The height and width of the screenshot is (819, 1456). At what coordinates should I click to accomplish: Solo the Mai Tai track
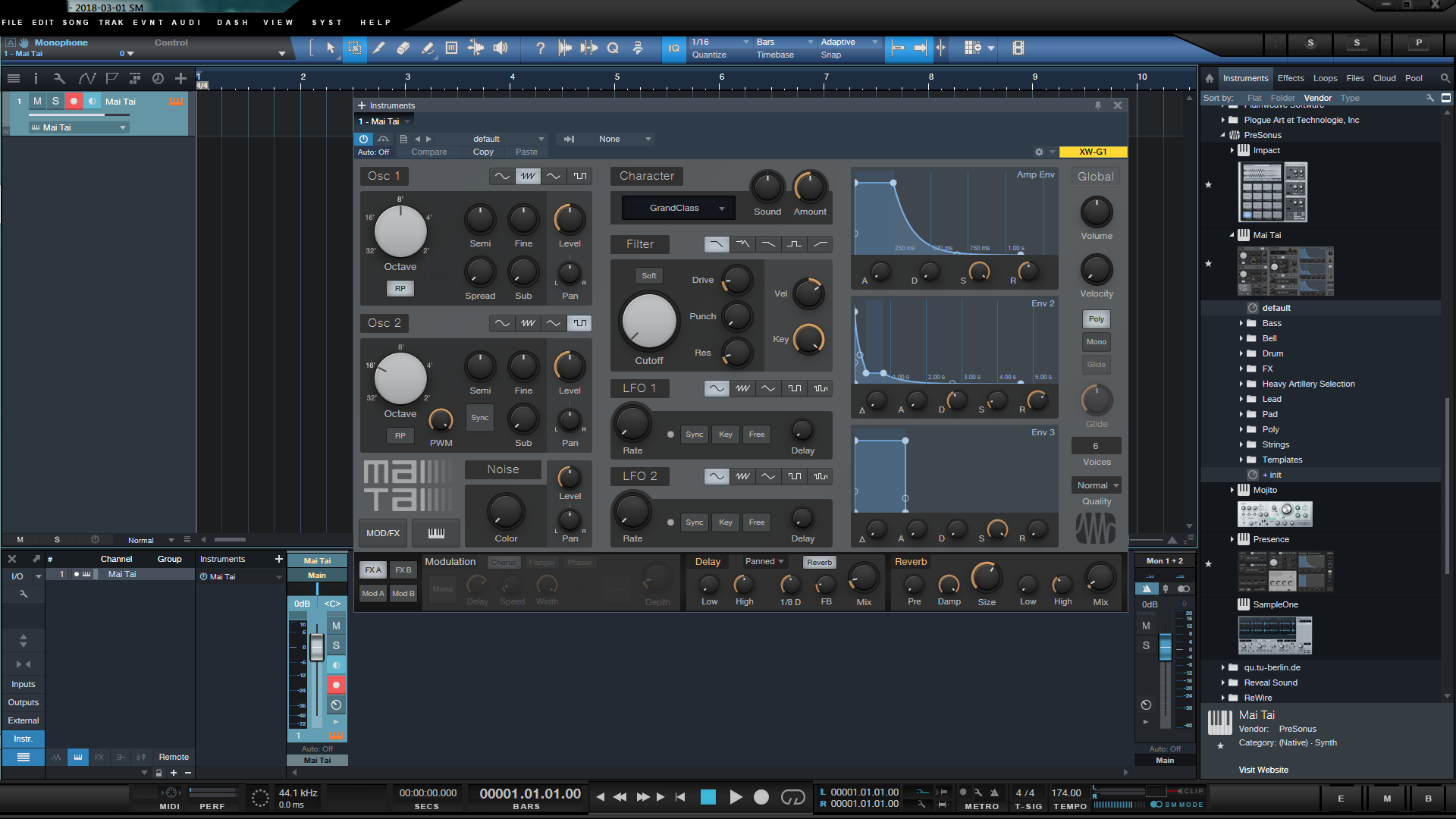(55, 101)
